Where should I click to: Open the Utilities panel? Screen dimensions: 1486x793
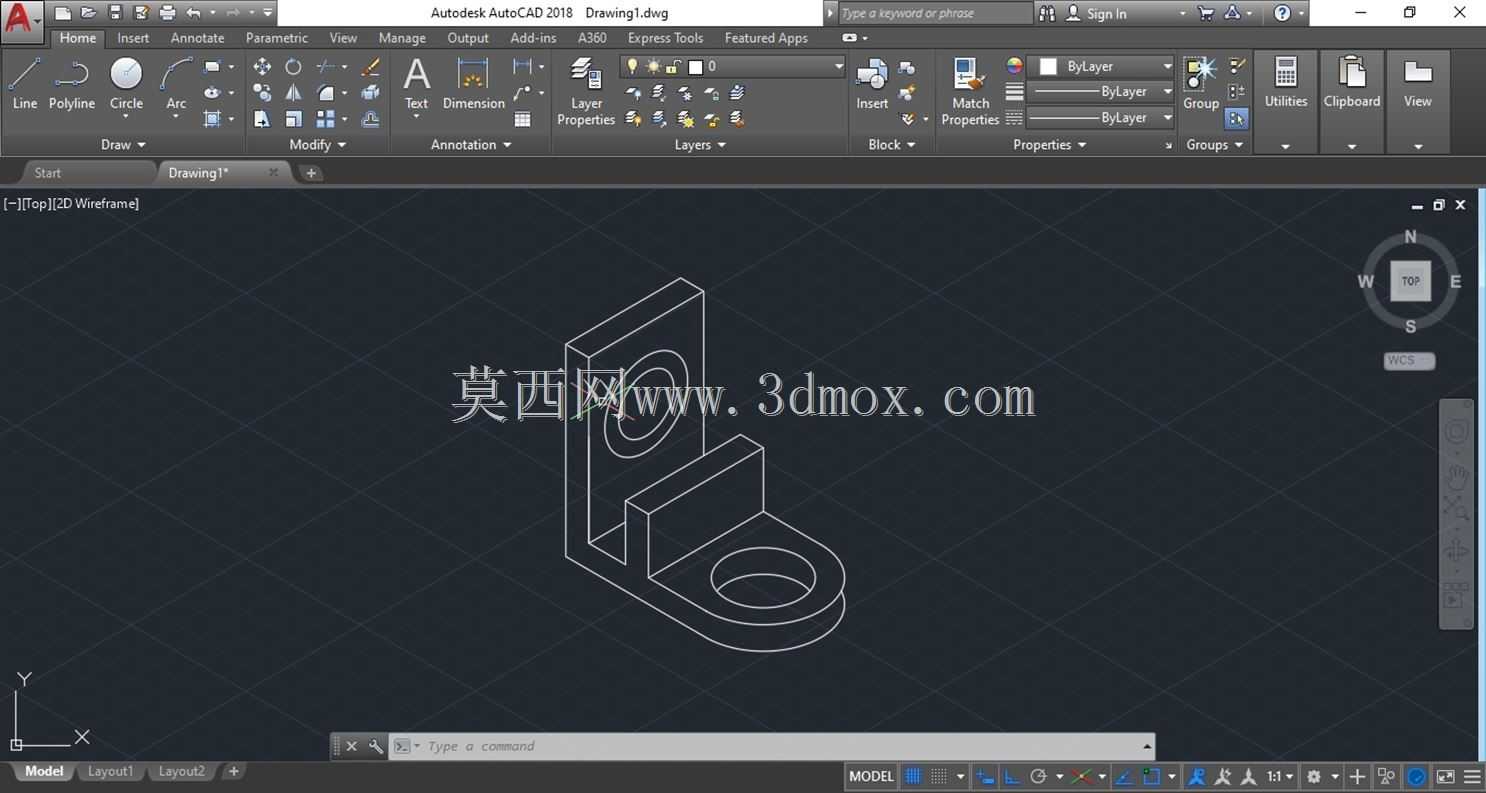1286,102
